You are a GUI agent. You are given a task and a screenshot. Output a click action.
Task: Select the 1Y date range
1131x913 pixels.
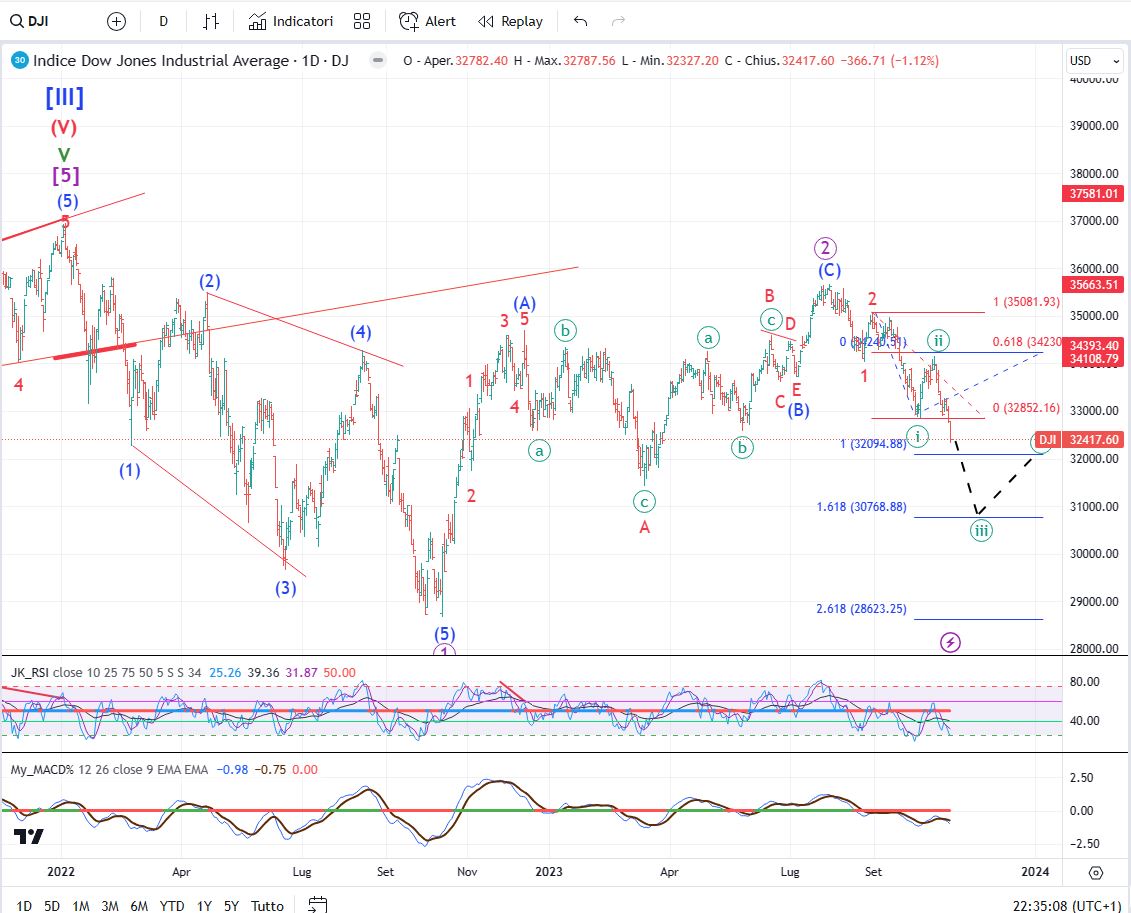[204, 905]
